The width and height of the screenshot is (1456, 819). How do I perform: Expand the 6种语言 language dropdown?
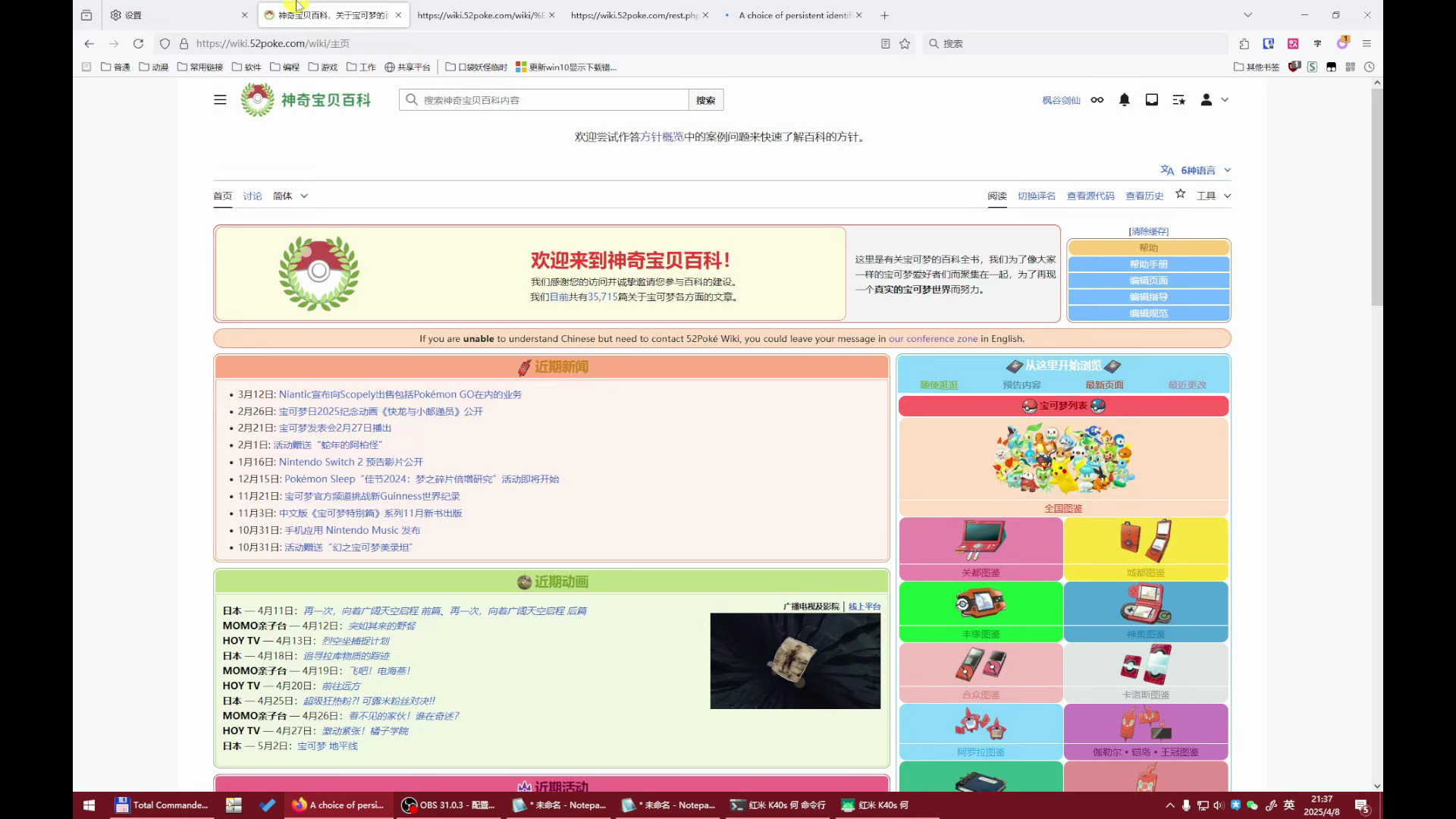point(1196,171)
